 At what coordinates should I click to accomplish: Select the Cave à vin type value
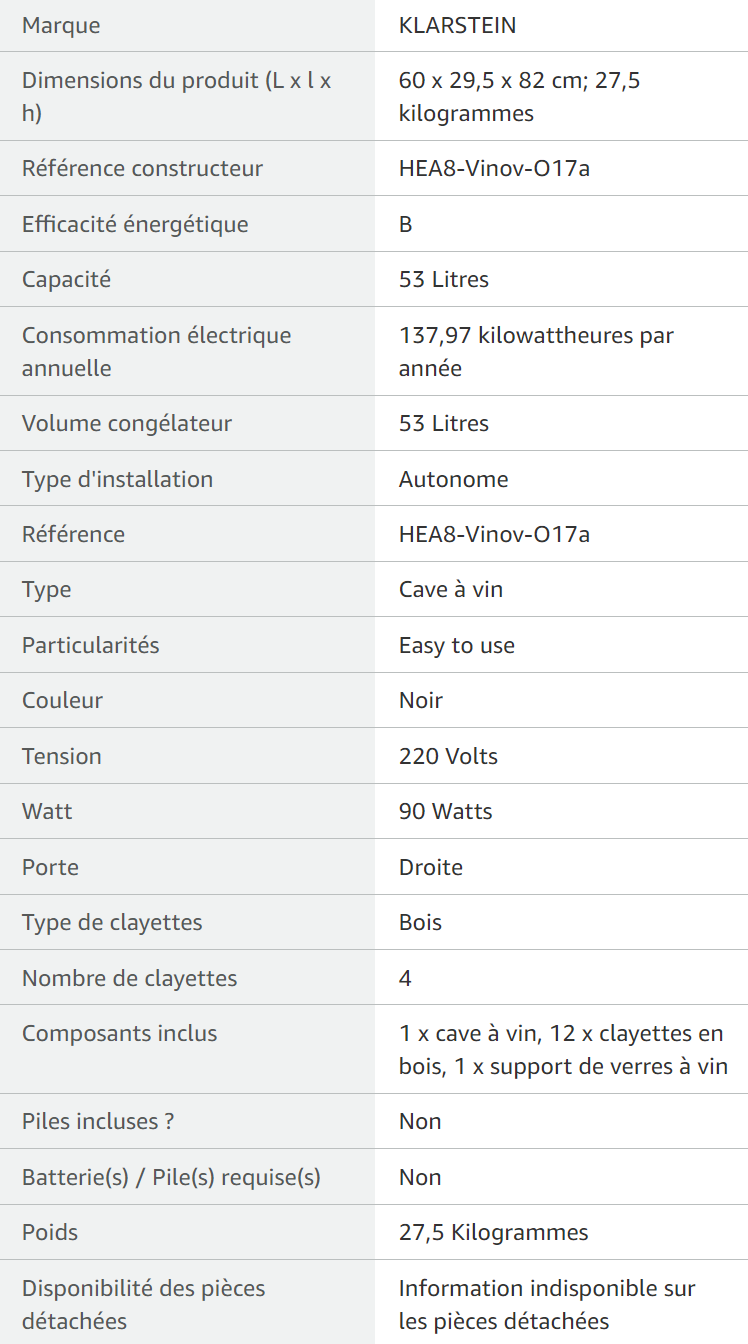pyautogui.click(x=451, y=589)
